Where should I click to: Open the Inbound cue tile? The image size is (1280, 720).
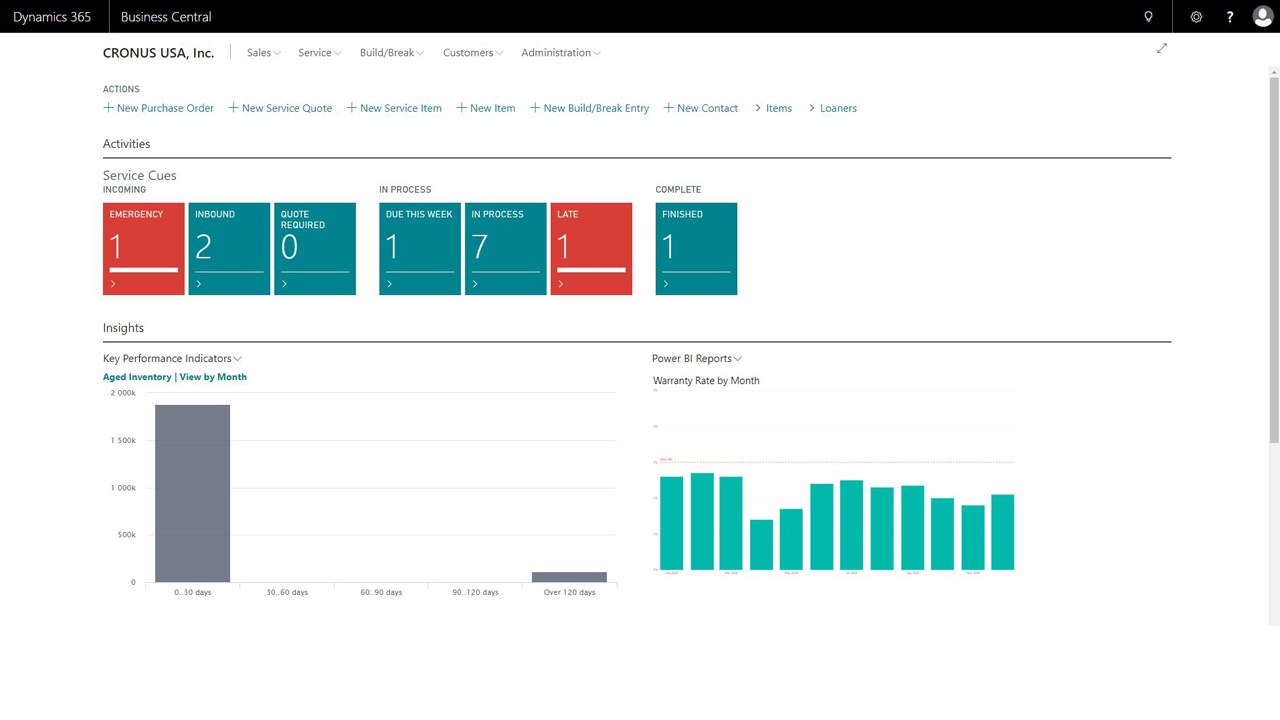(x=229, y=249)
